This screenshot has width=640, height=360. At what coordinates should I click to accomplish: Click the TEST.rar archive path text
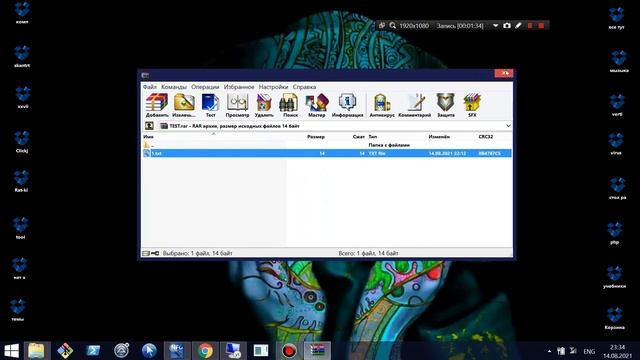pyautogui.click(x=234, y=126)
